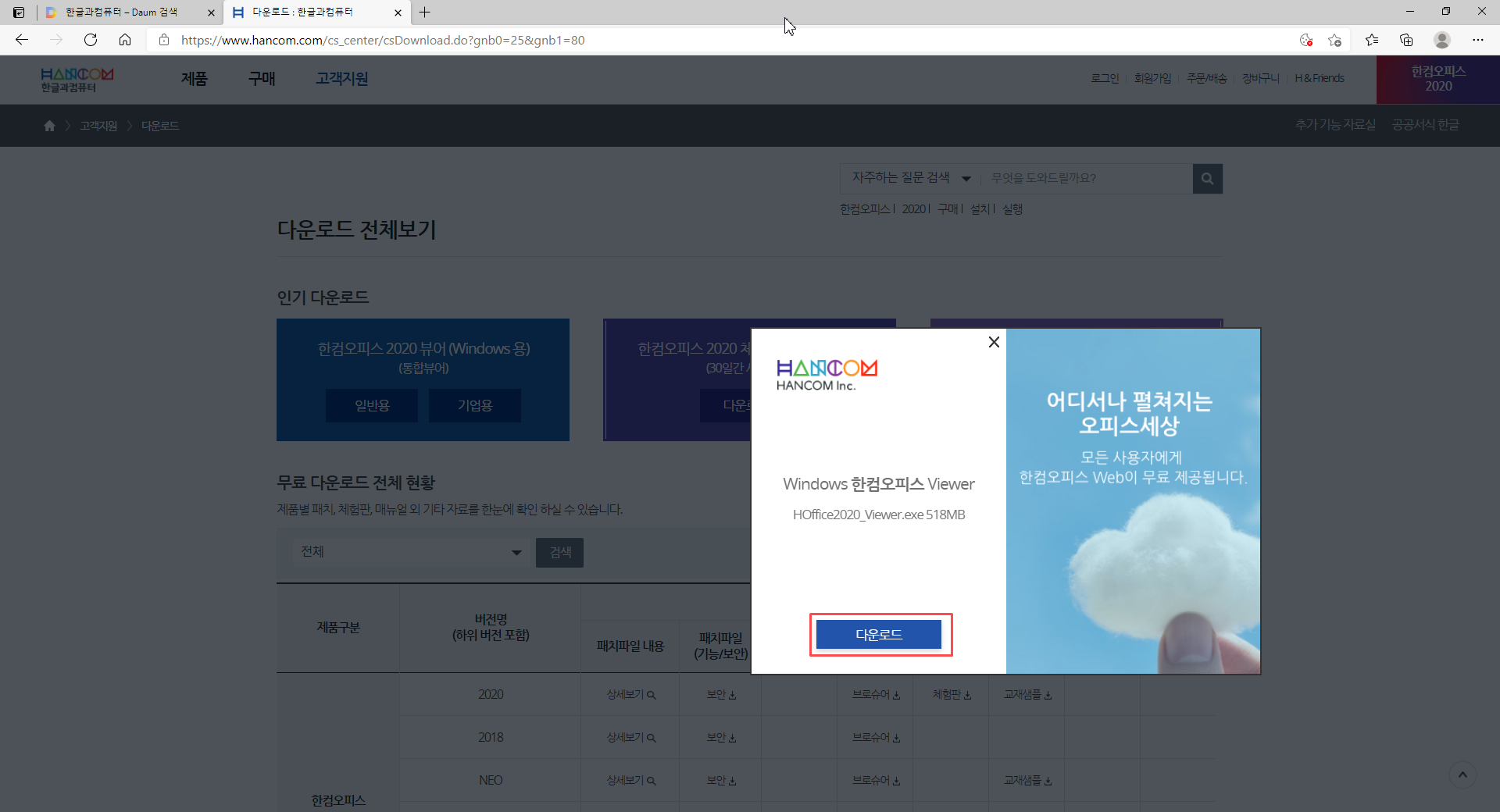
Task: Open the Favorites list
Action: point(1372,40)
